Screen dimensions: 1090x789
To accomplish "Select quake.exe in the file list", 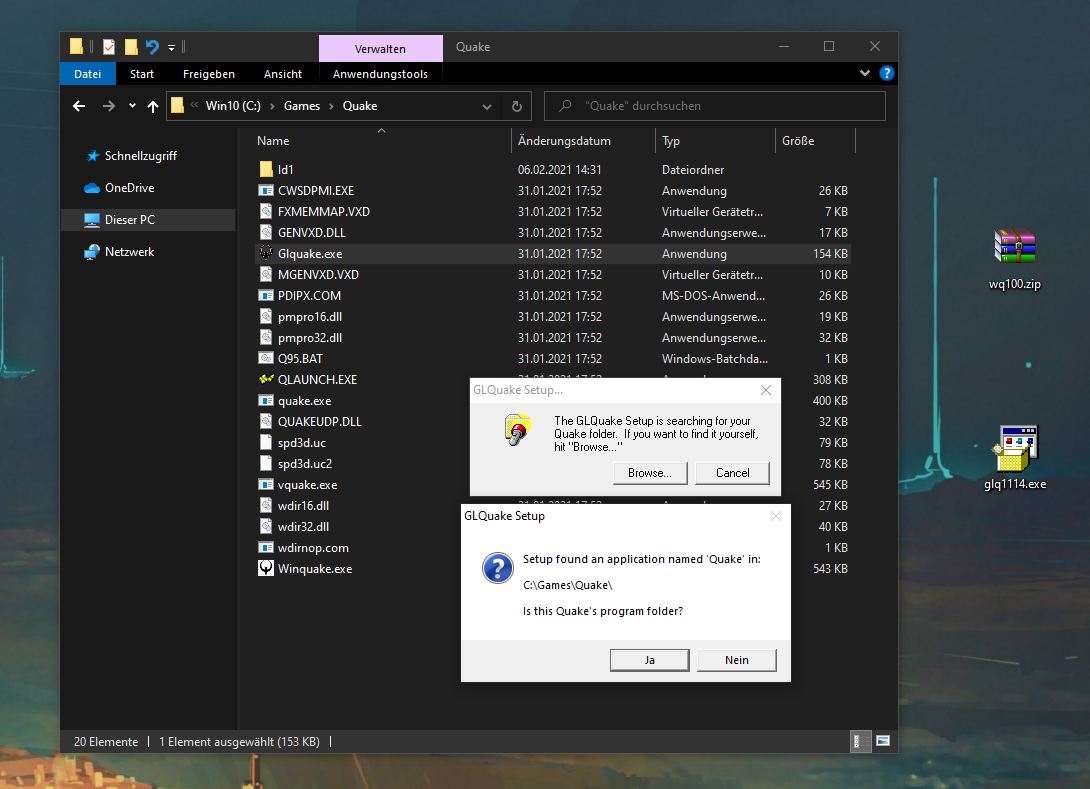I will (304, 400).
